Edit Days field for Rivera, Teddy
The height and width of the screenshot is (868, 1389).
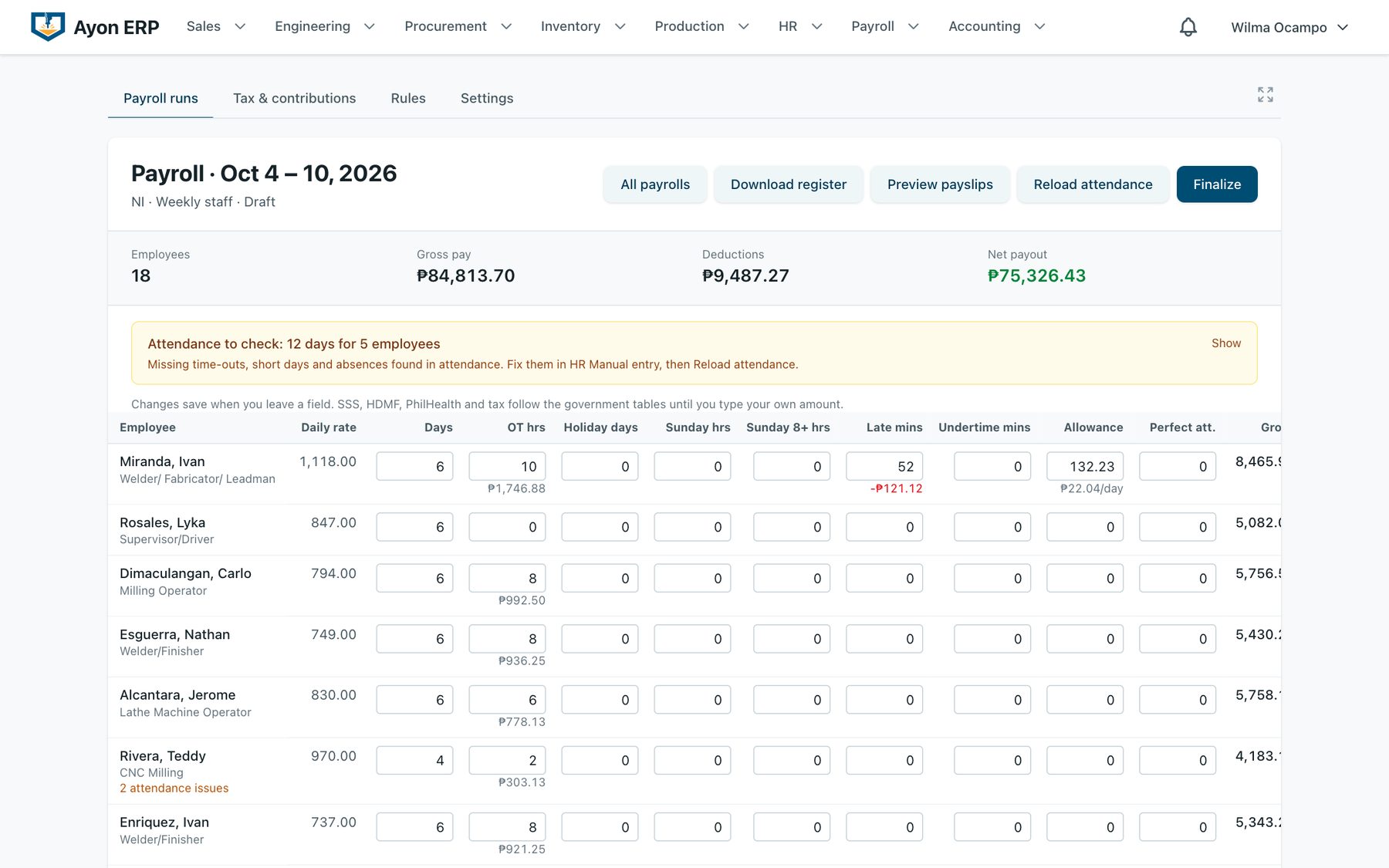tap(414, 761)
